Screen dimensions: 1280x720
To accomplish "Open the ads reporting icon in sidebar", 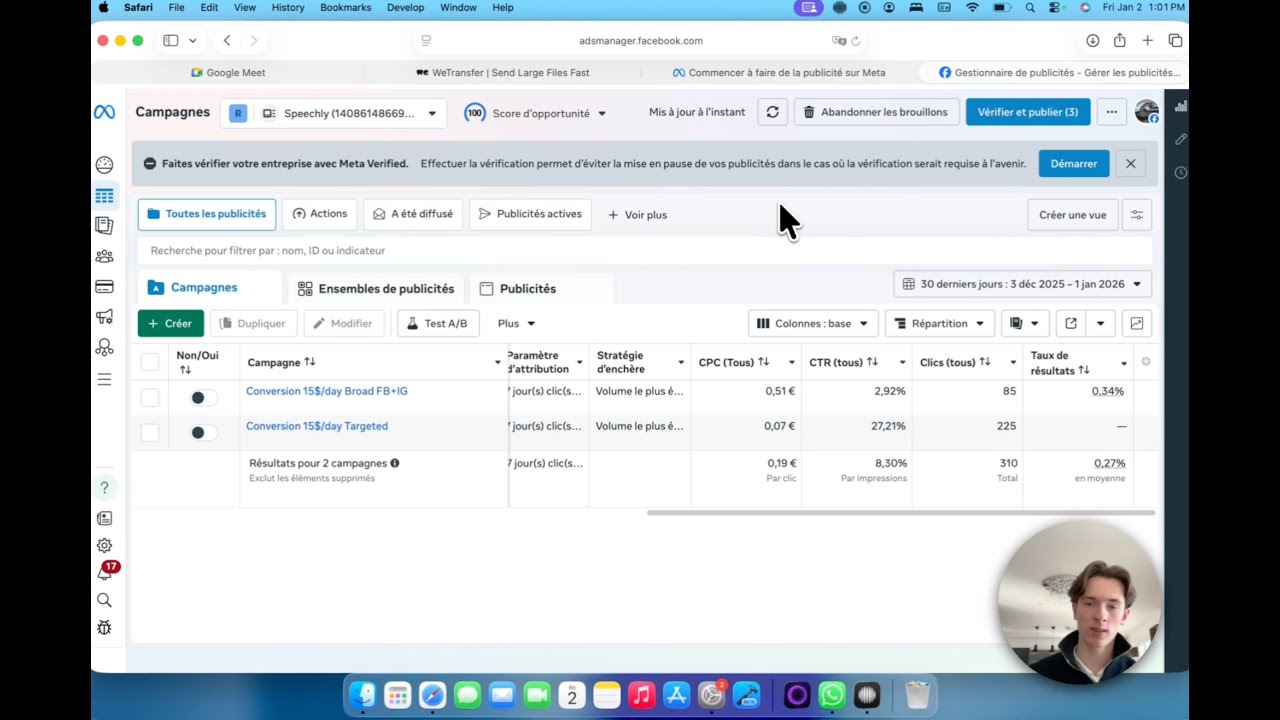I will click(x=104, y=226).
